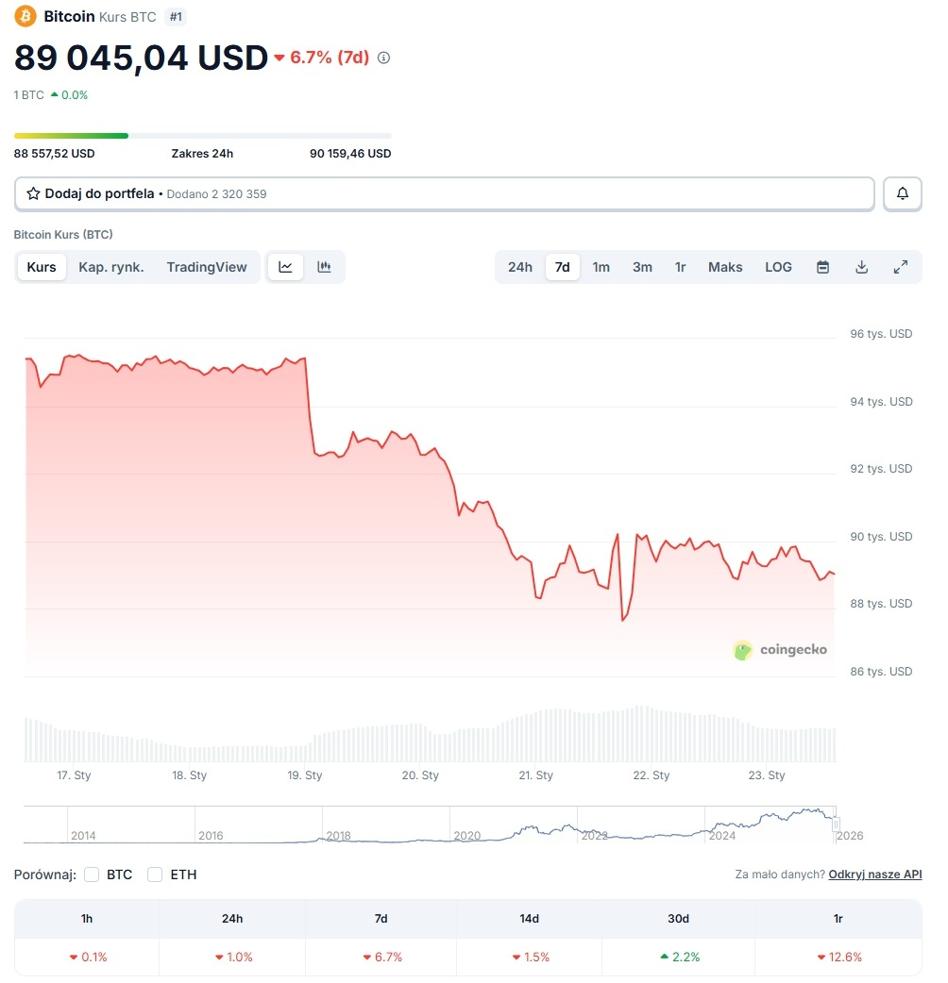The height and width of the screenshot is (983, 948).
Task: Download chart data icon
Action: (x=861, y=267)
